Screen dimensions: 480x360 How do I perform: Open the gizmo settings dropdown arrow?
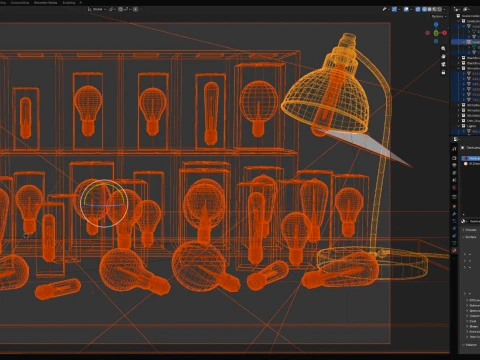click(x=399, y=9)
